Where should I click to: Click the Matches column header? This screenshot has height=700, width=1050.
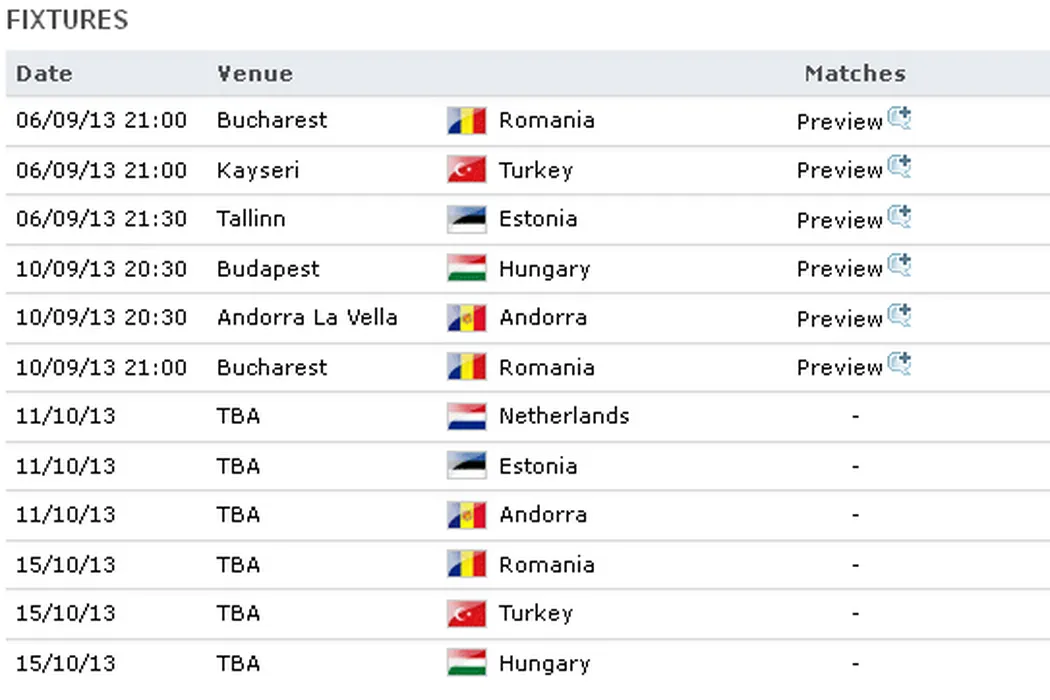coord(855,74)
